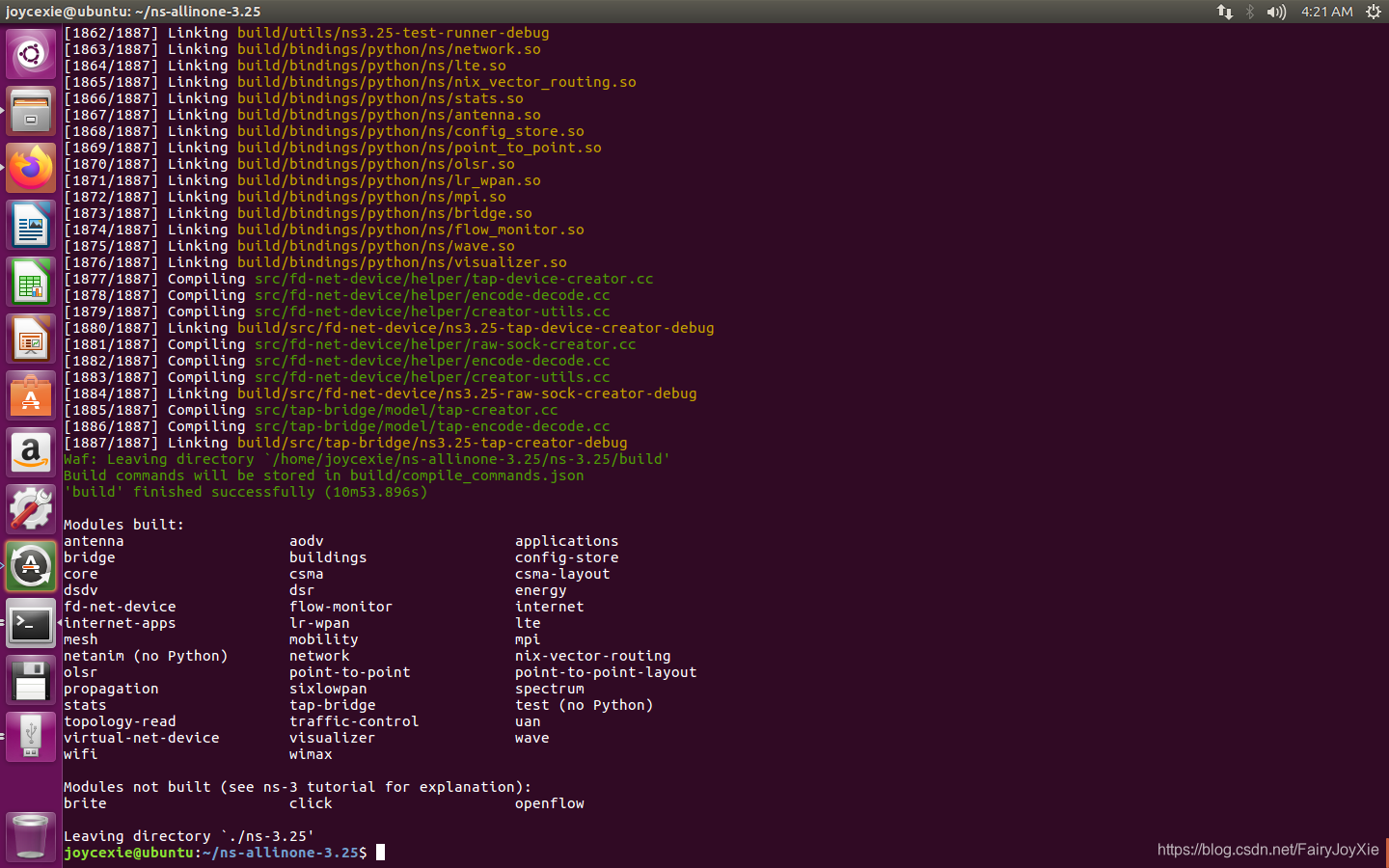This screenshot has height=868, width=1389.
Task: Click module name 'config-store'
Action: click(x=567, y=557)
